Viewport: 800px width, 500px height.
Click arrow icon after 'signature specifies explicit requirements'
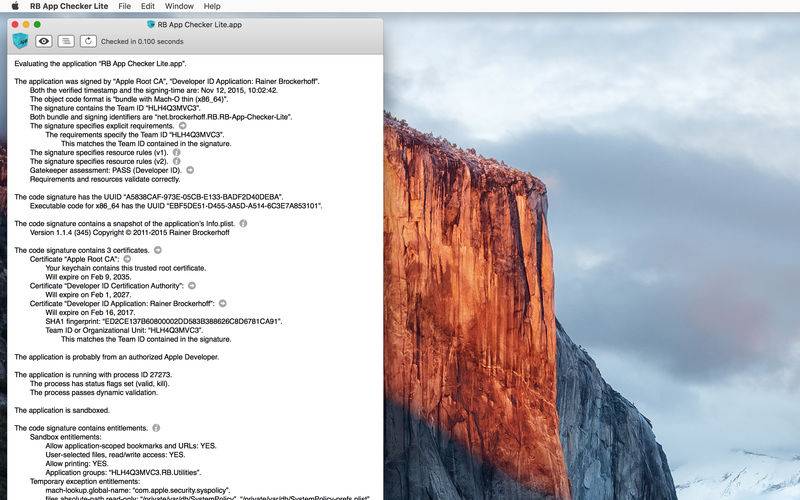point(182,126)
